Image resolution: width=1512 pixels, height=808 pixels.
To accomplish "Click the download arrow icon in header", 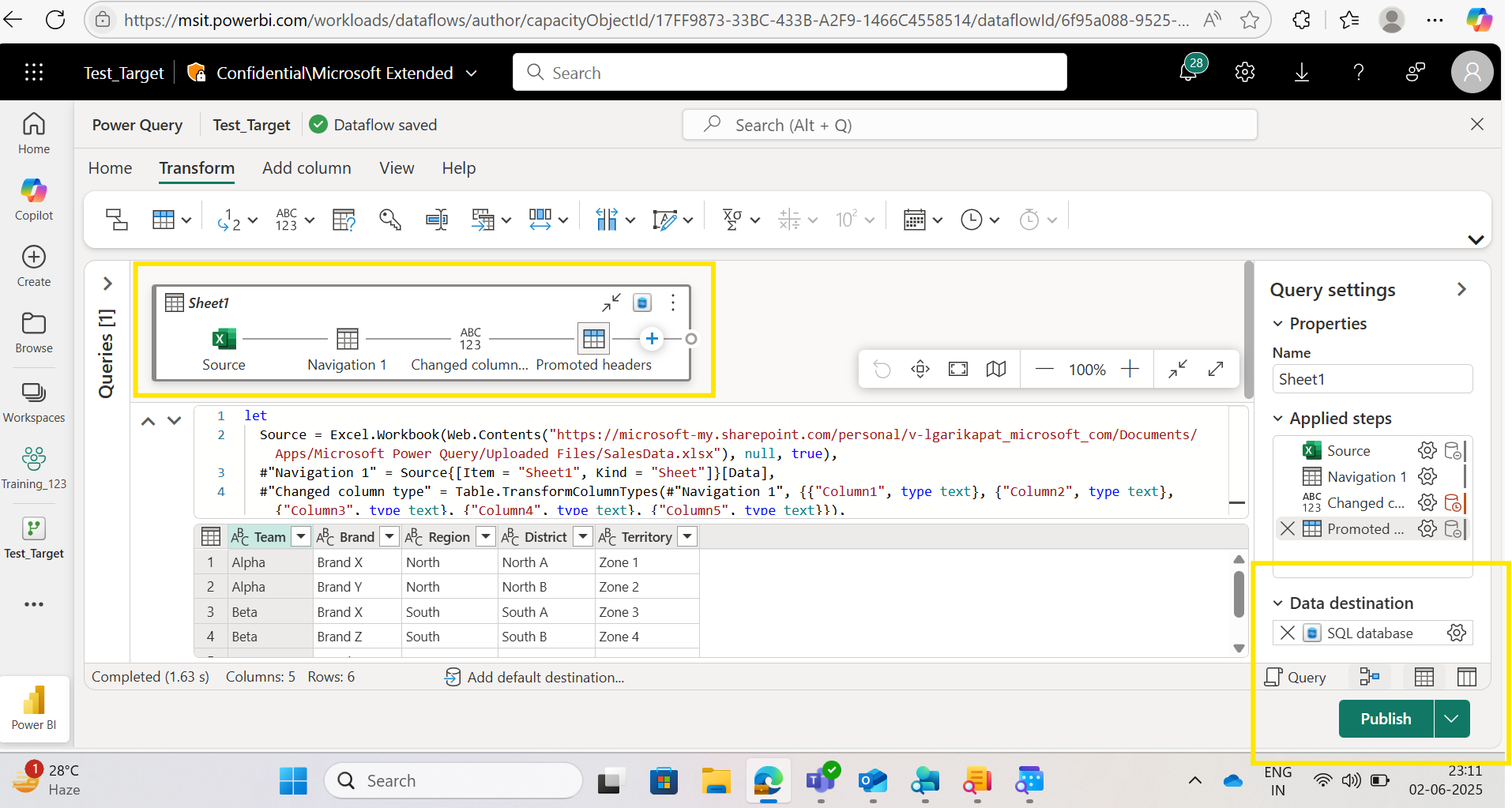I will click(1302, 73).
